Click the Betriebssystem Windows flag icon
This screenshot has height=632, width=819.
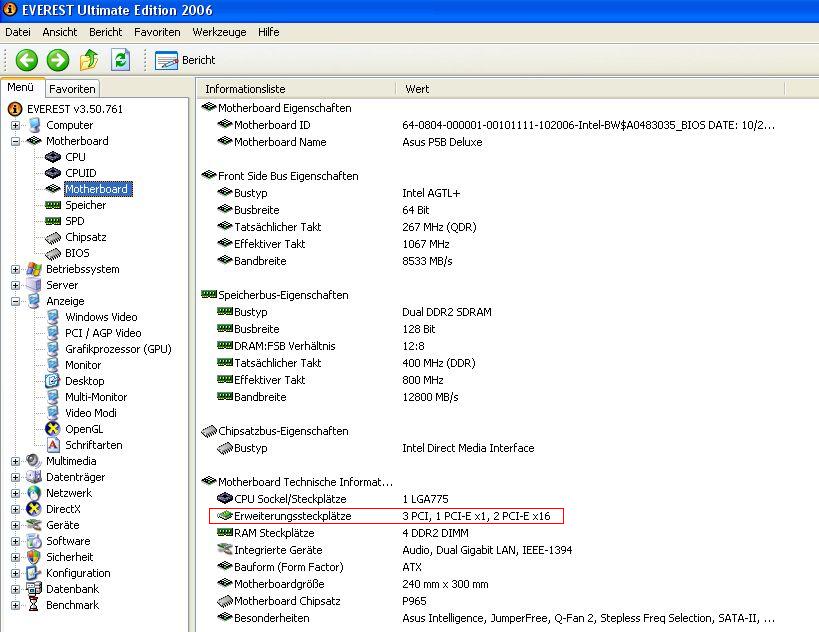tap(34, 269)
